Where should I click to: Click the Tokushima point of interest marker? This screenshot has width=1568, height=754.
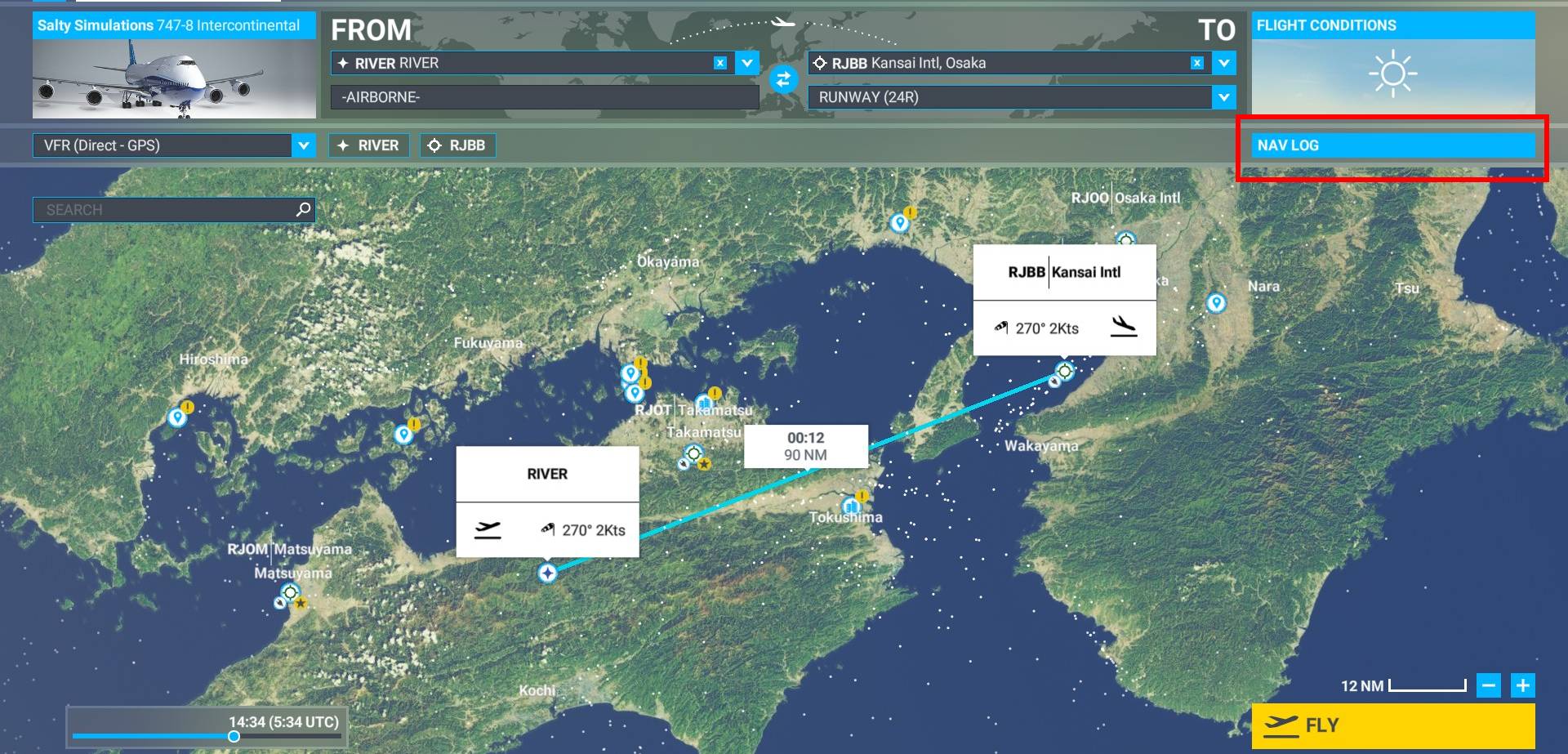[851, 505]
